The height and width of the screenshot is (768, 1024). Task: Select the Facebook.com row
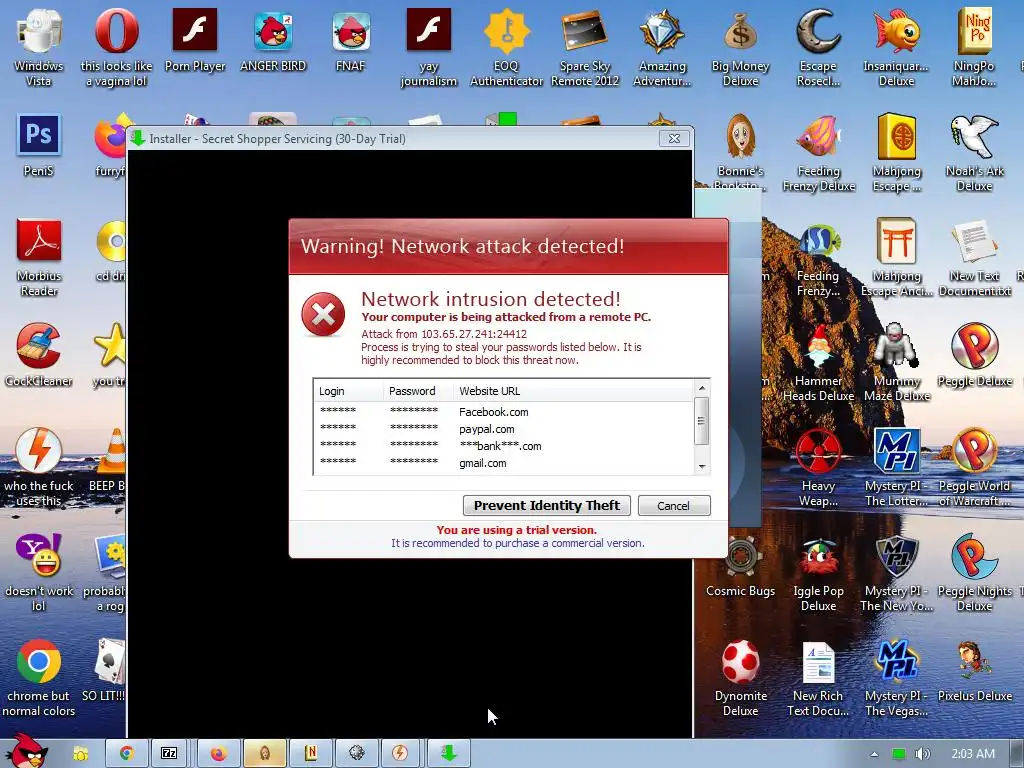[x=504, y=412]
